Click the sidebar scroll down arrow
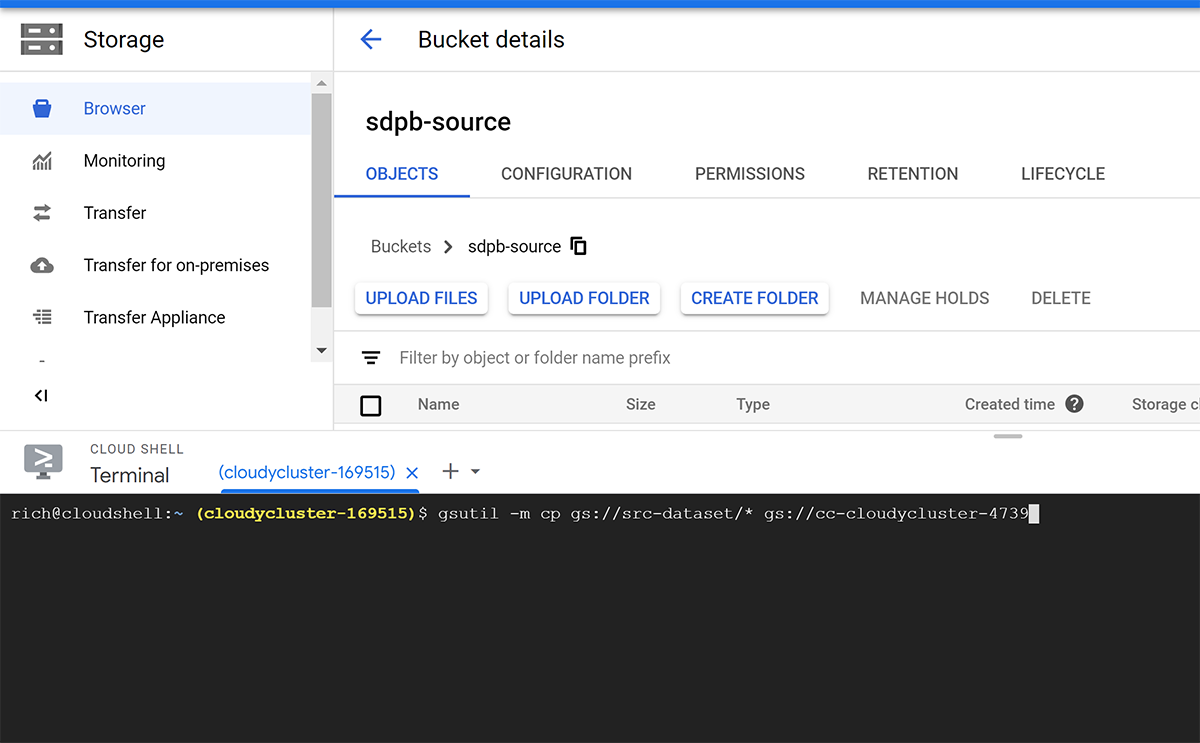Screen dimensions: 1200x743 tap(321, 351)
